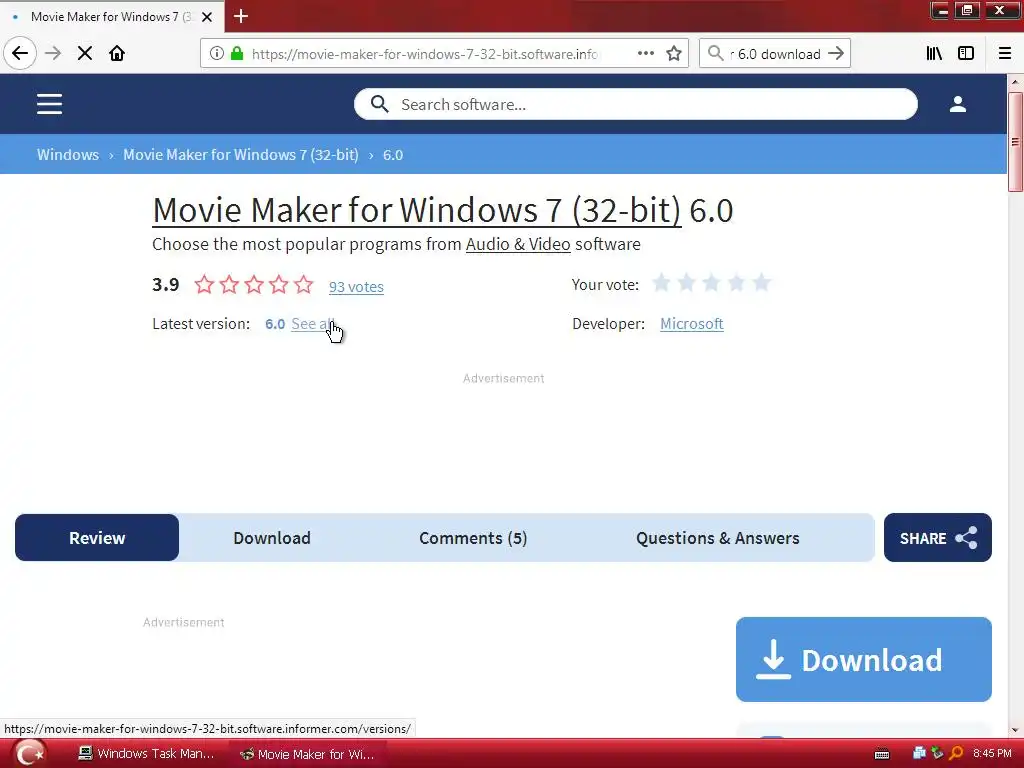Stop page loading with the X button
The width and height of the screenshot is (1024, 768).
coord(85,54)
